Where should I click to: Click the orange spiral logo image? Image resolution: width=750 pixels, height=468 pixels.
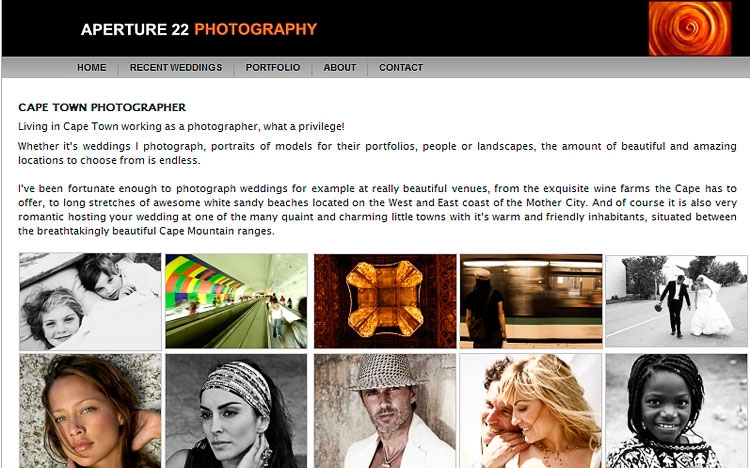(x=690, y=28)
